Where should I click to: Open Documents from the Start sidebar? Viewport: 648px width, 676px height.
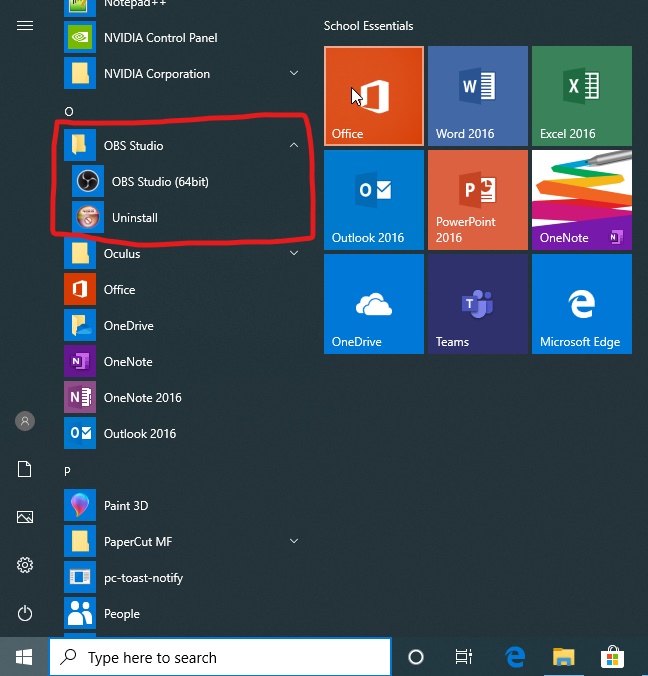point(25,469)
